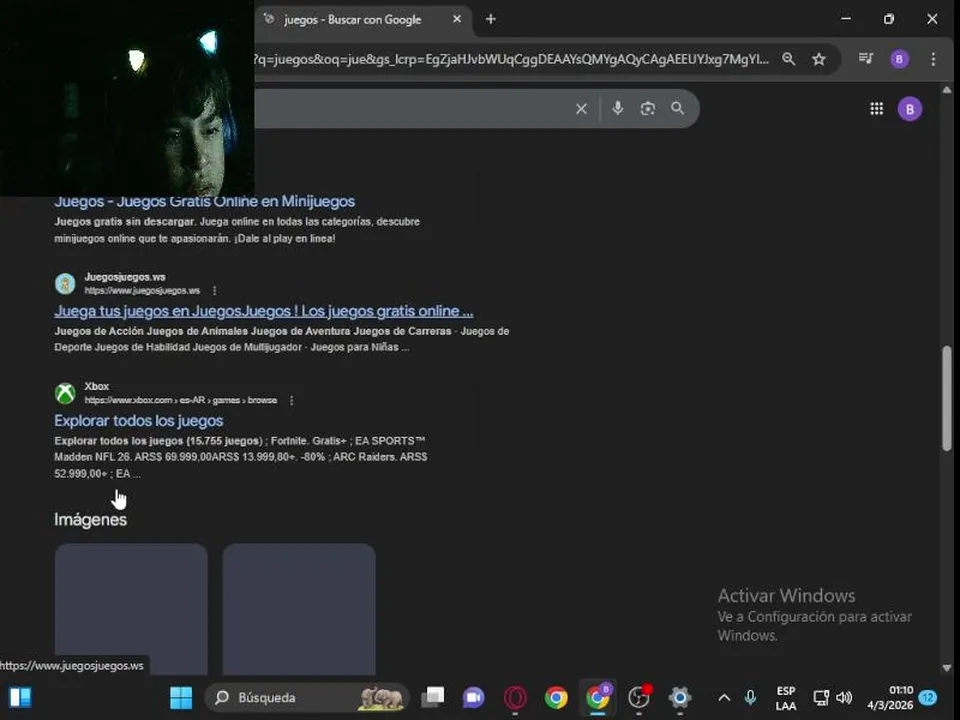This screenshot has width=960, height=720.
Task: Open the first Chrome icon in taskbar
Action: point(556,697)
